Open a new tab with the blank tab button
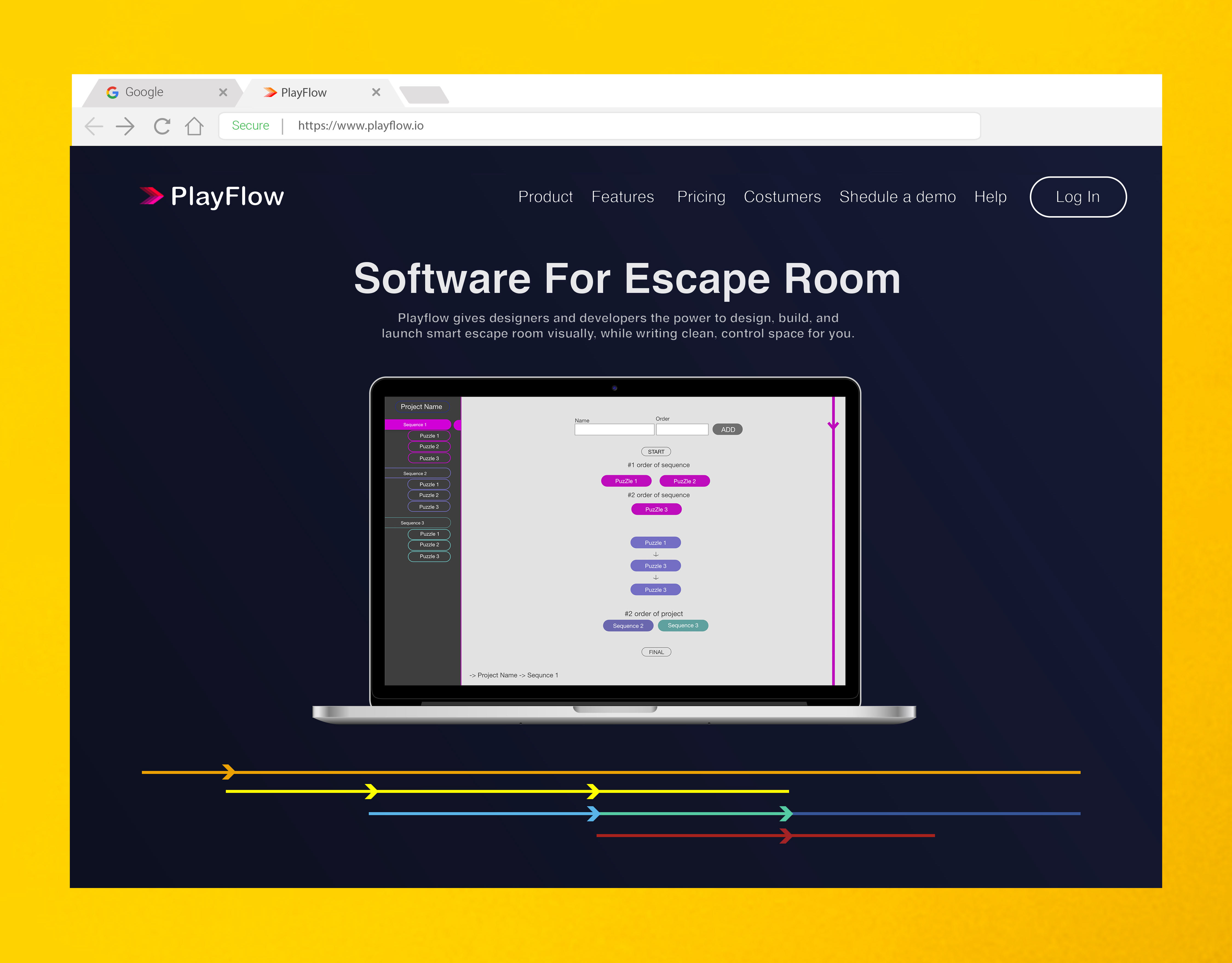1232x963 pixels. [424, 95]
